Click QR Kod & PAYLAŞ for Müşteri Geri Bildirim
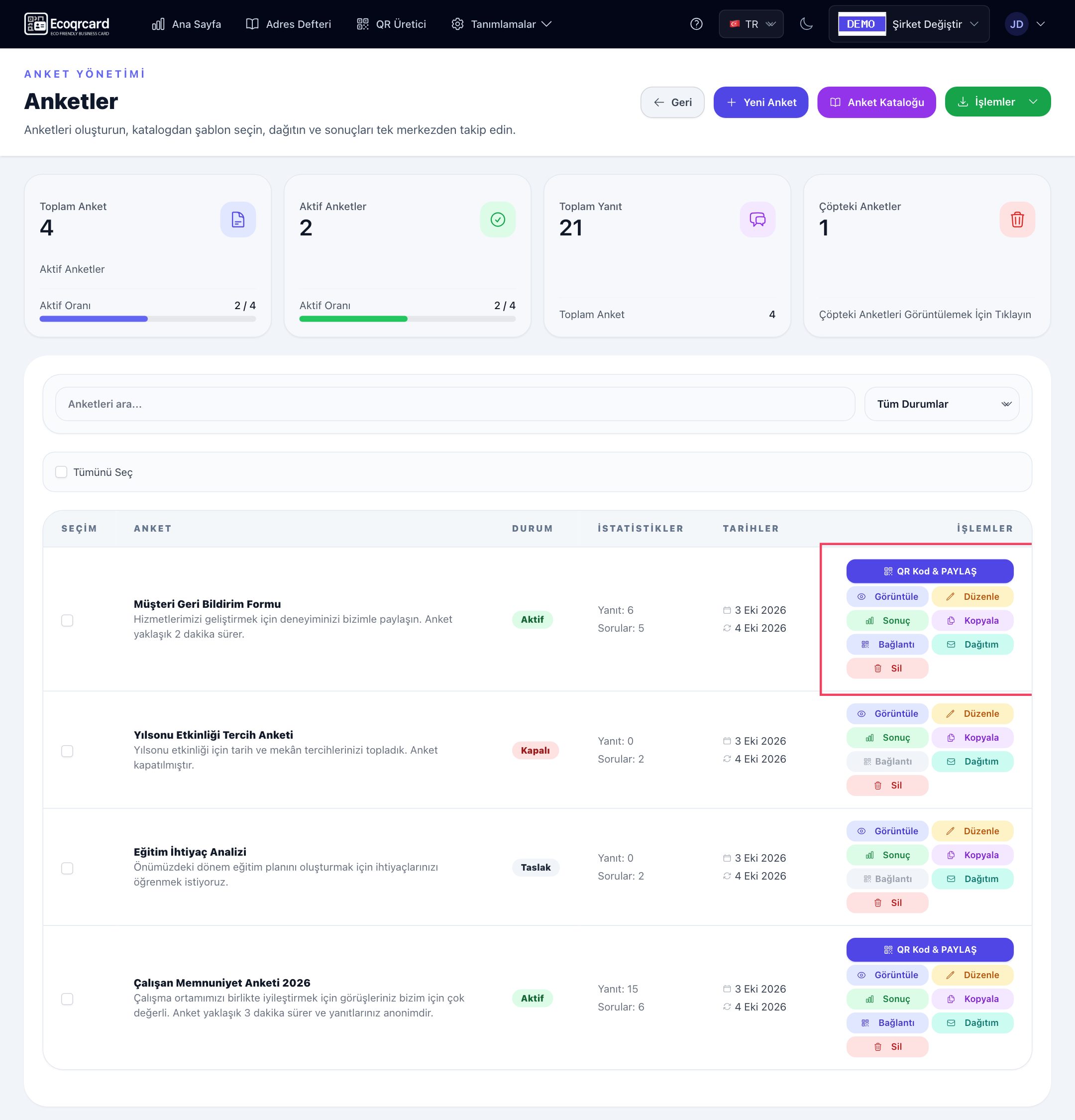The image size is (1075, 1120). click(930, 571)
